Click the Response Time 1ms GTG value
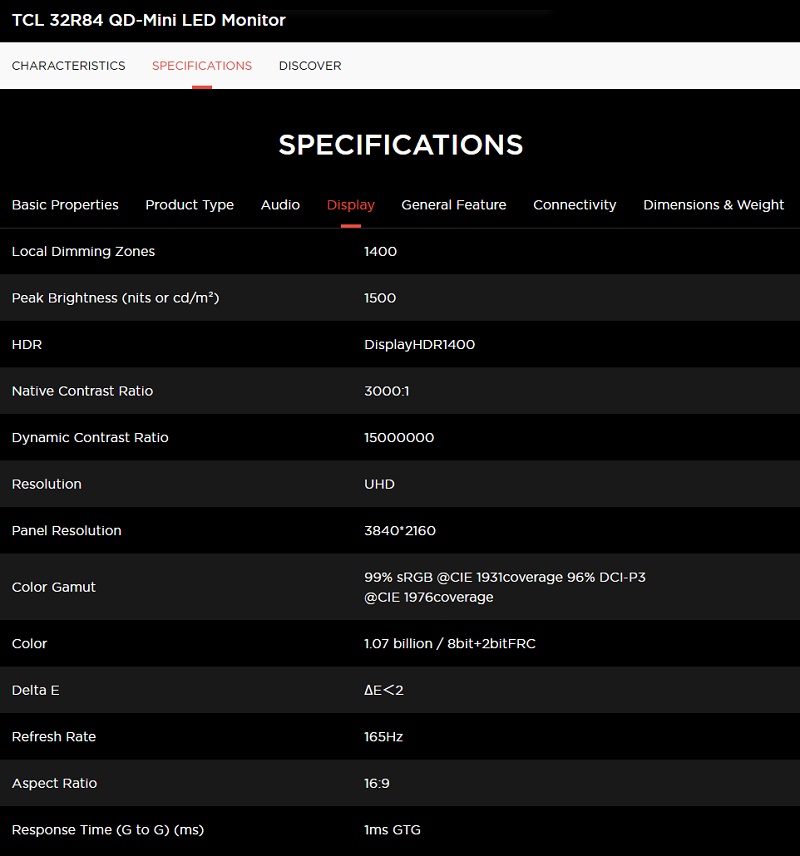Screen dimensions: 800x856 tap(392, 830)
